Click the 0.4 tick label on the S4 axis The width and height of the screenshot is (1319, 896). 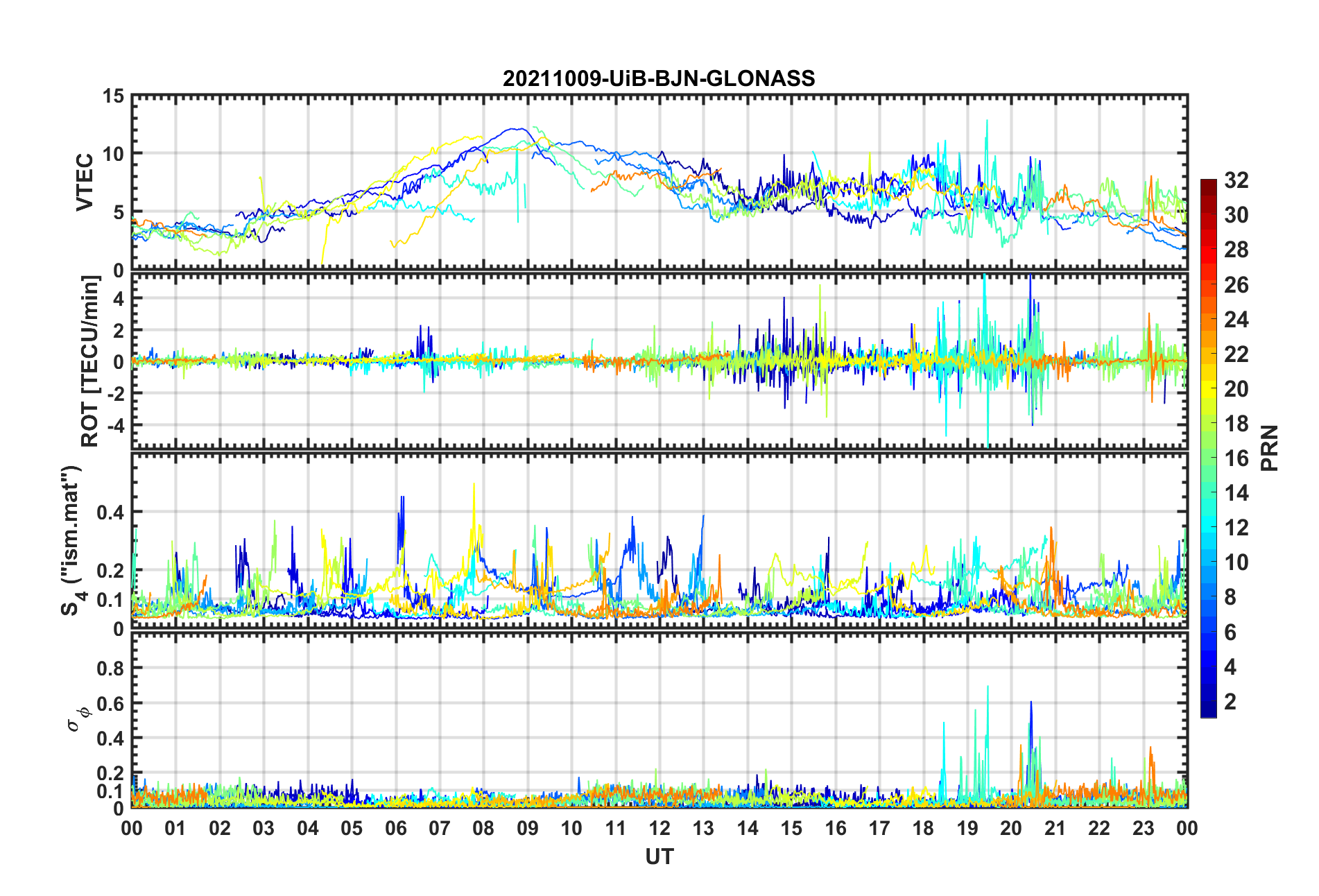pyautogui.click(x=111, y=512)
